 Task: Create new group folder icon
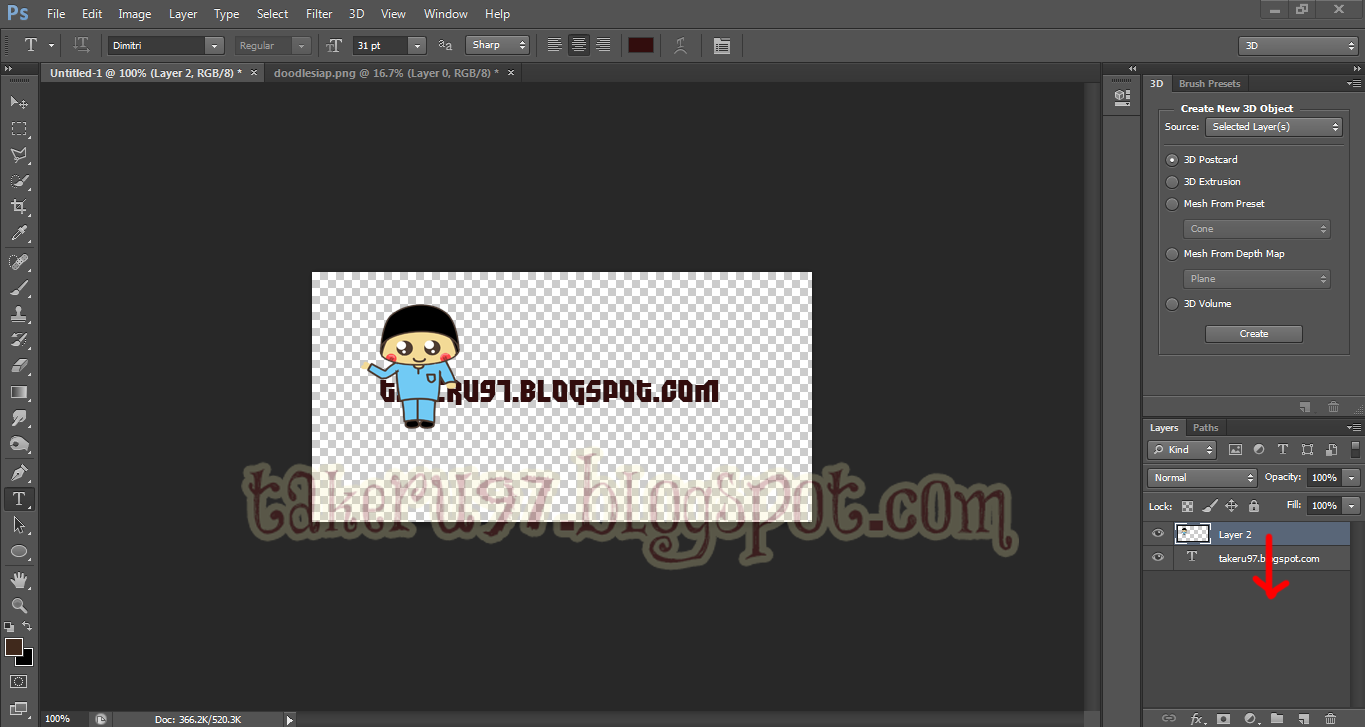click(1277, 718)
